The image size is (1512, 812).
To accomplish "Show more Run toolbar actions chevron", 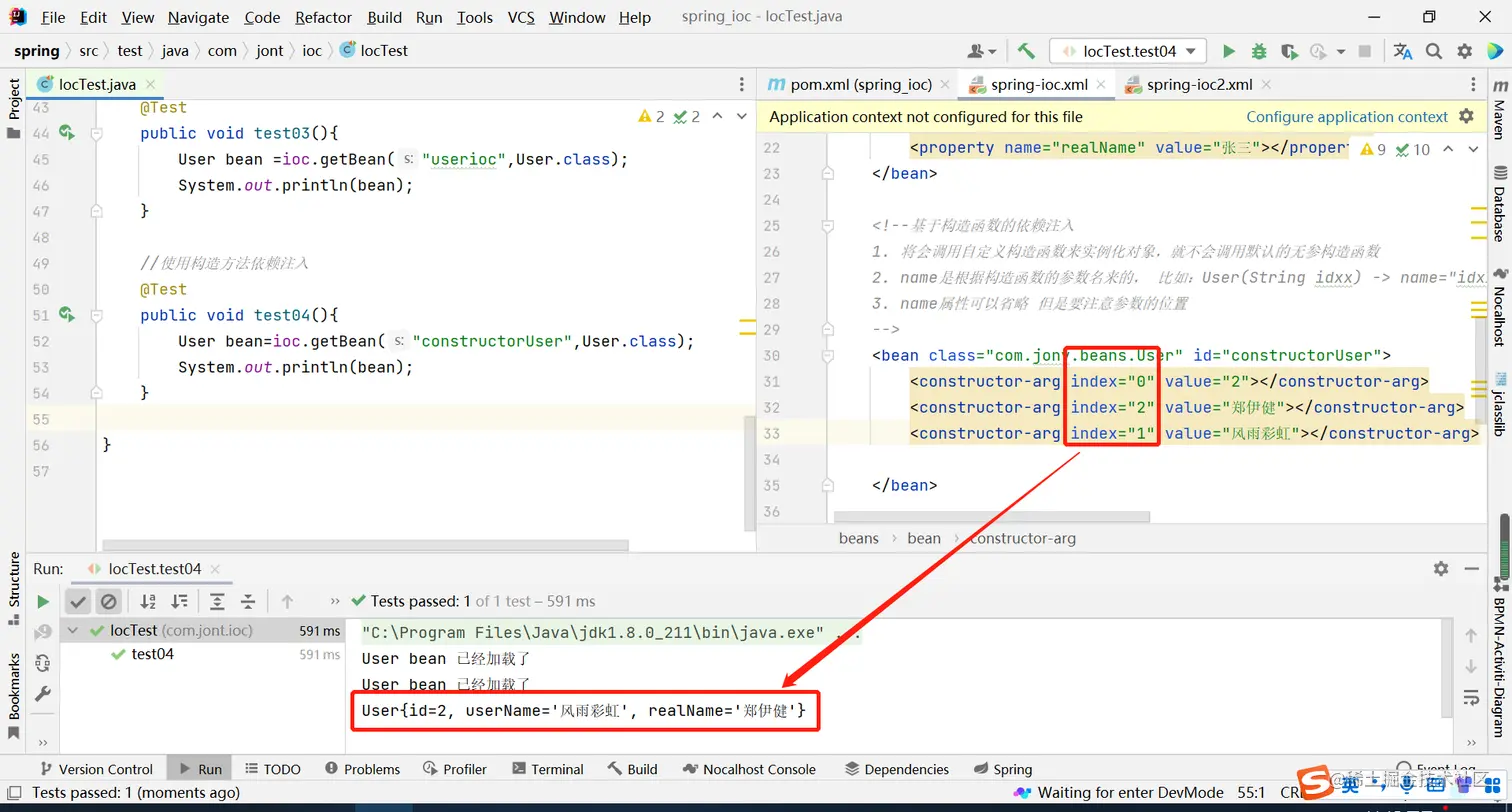I will tap(335, 601).
